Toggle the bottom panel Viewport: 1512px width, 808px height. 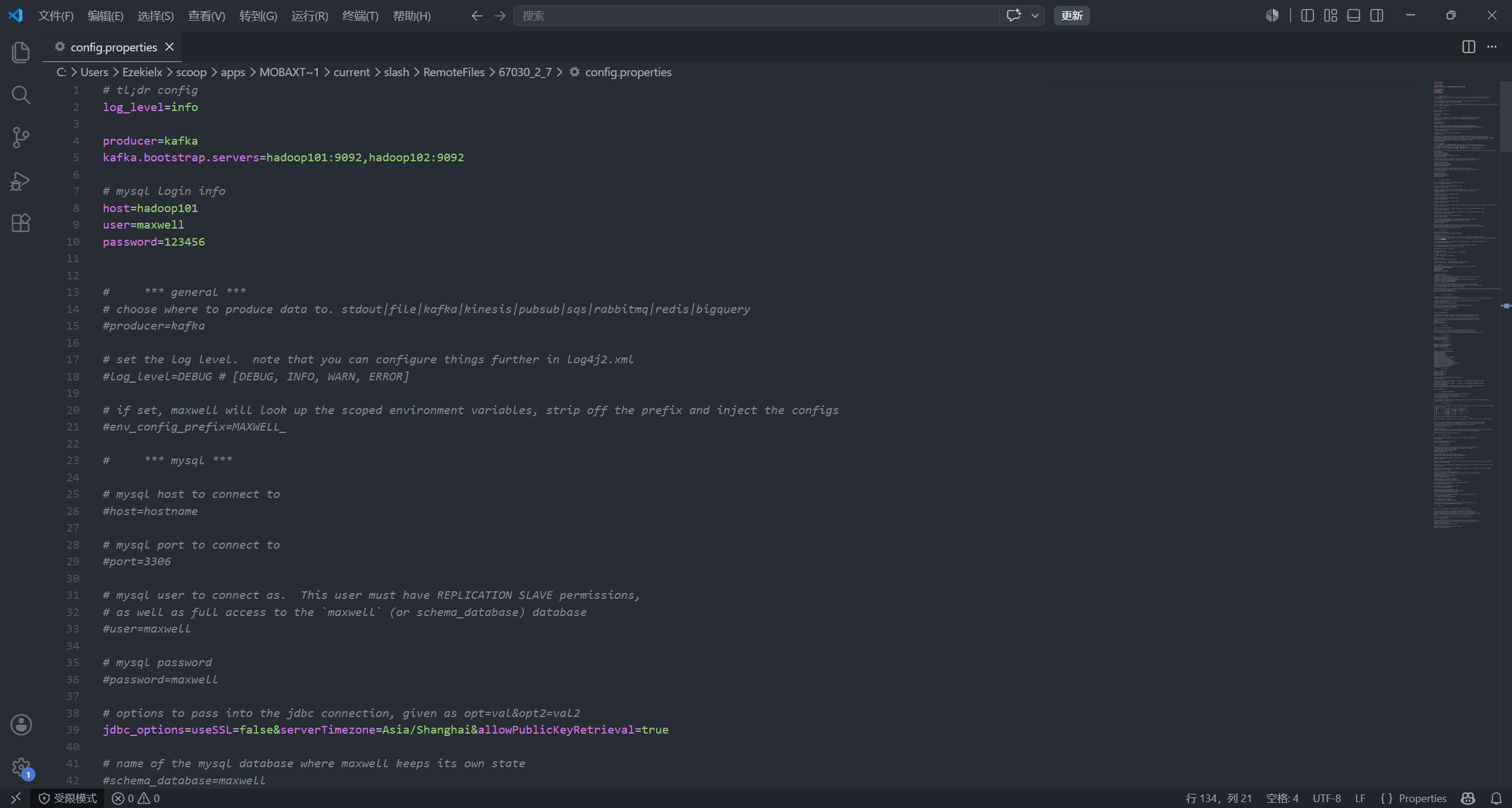pyautogui.click(x=1354, y=16)
